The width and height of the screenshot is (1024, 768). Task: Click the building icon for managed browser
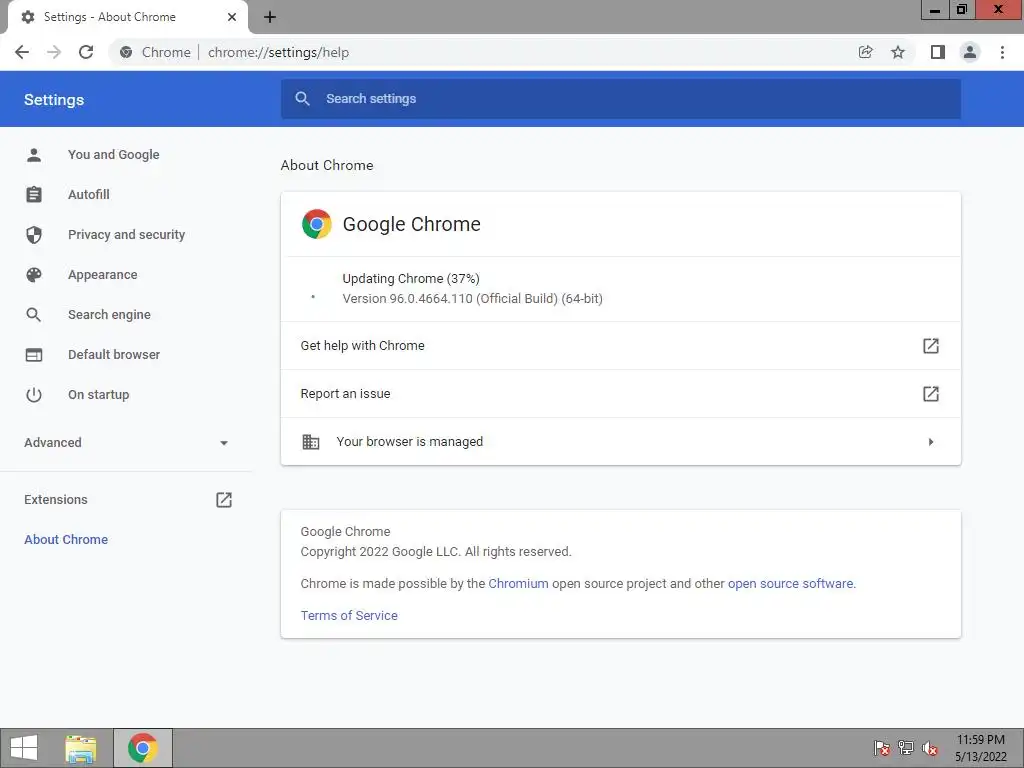[x=311, y=442]
